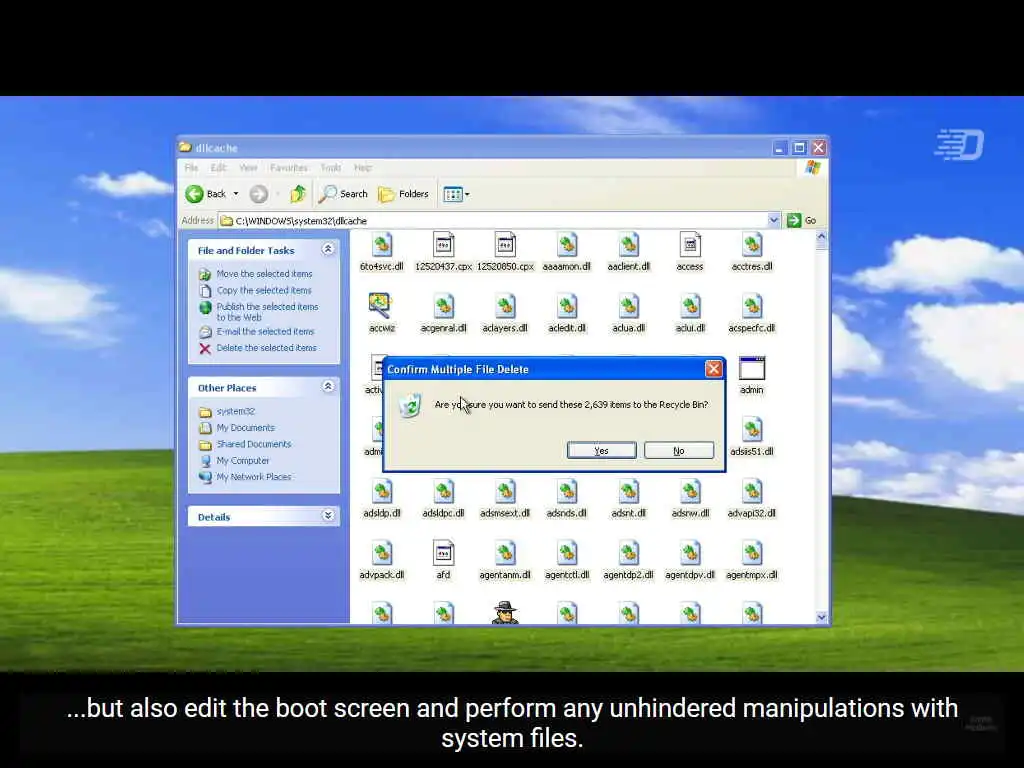Click Copy the selected items
The image size is (1024, 768).
tap(264, 290)
